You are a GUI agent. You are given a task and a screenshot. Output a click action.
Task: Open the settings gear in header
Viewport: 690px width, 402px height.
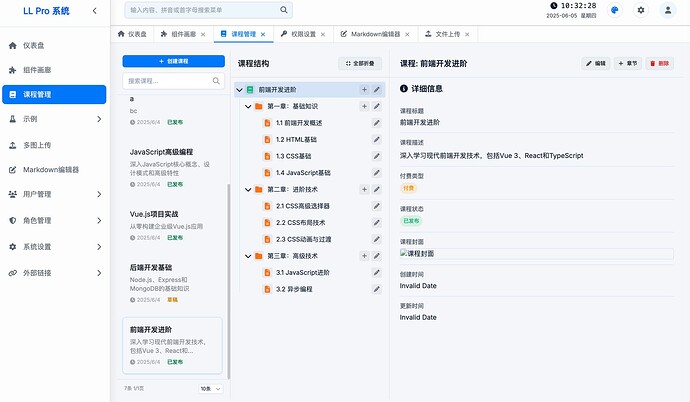pyautogui.click(x=641, y=10)
